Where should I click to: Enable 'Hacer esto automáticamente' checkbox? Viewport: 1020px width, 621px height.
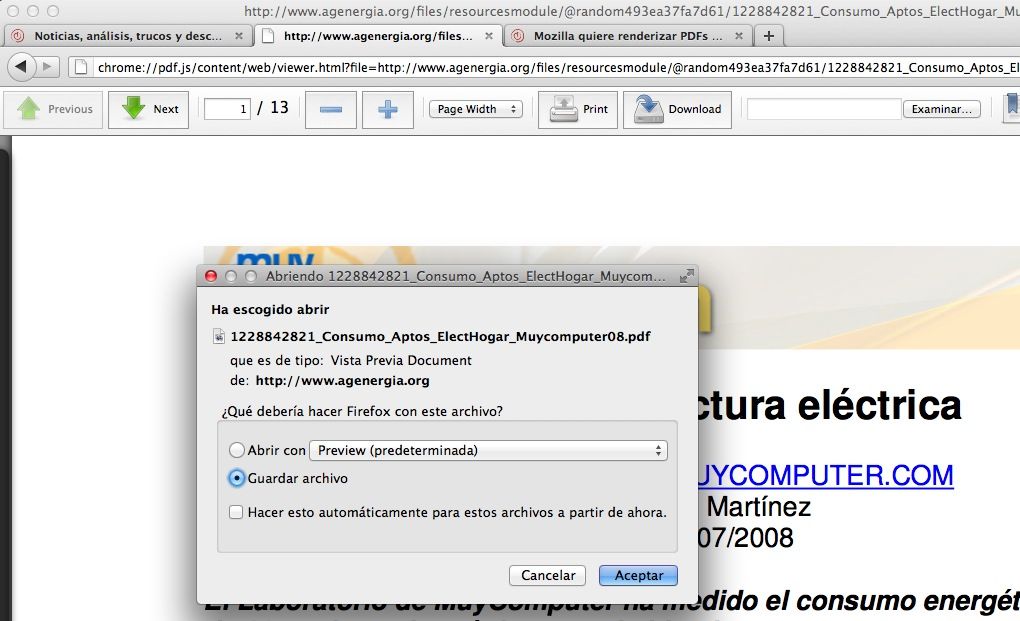coord(236,512)
